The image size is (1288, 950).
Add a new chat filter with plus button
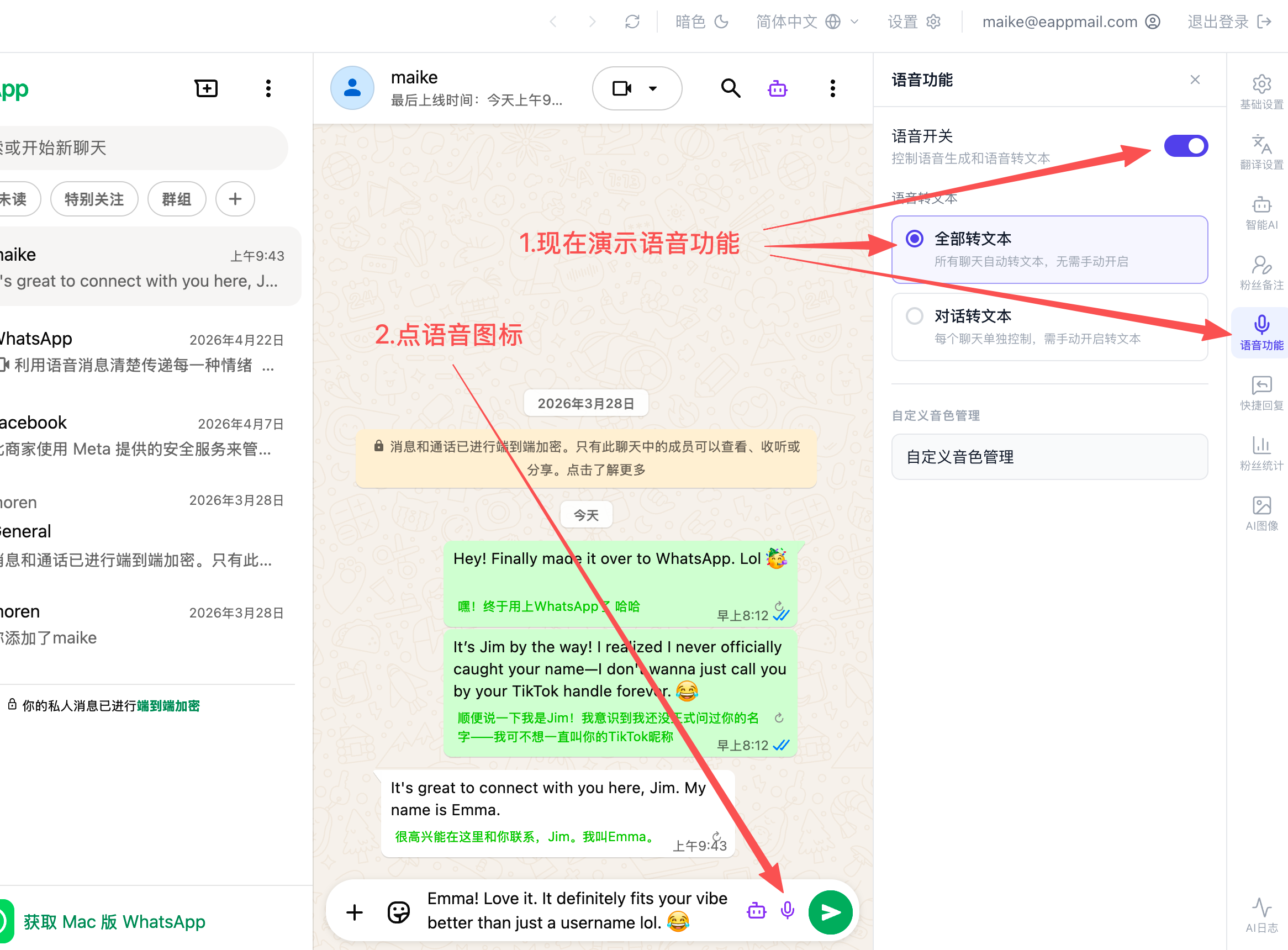coord(235,199)
